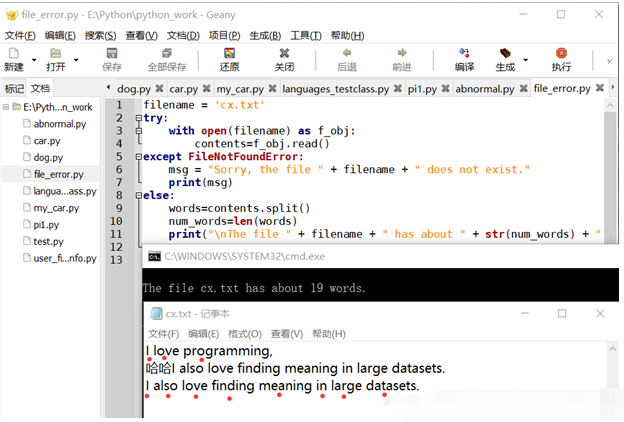The width and height of the screenshot is (624, 422).
Task: Select pi1.py in the document tree
Action: (46, 225)
